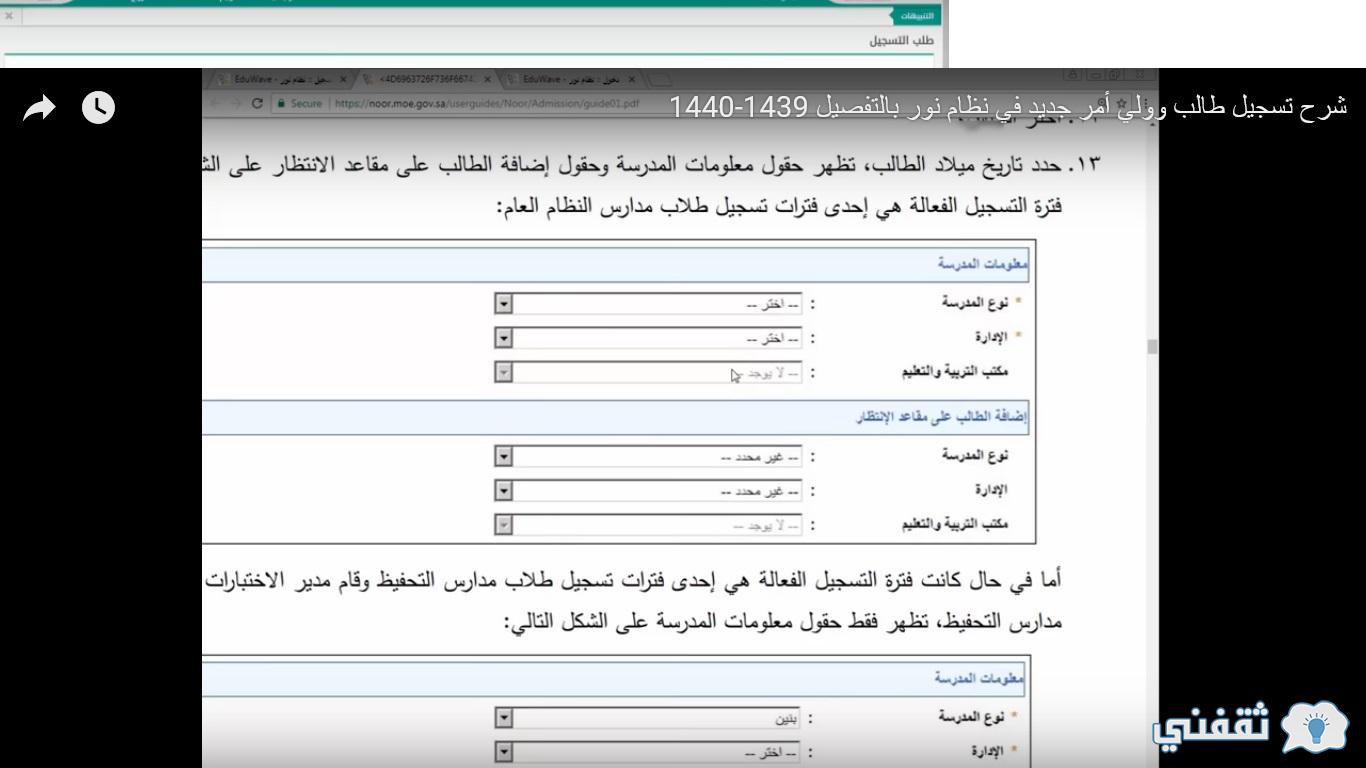Click the video title شرح تسجيل طالب
Screen dimensions: 1366x768
(x=1008, y=106)
